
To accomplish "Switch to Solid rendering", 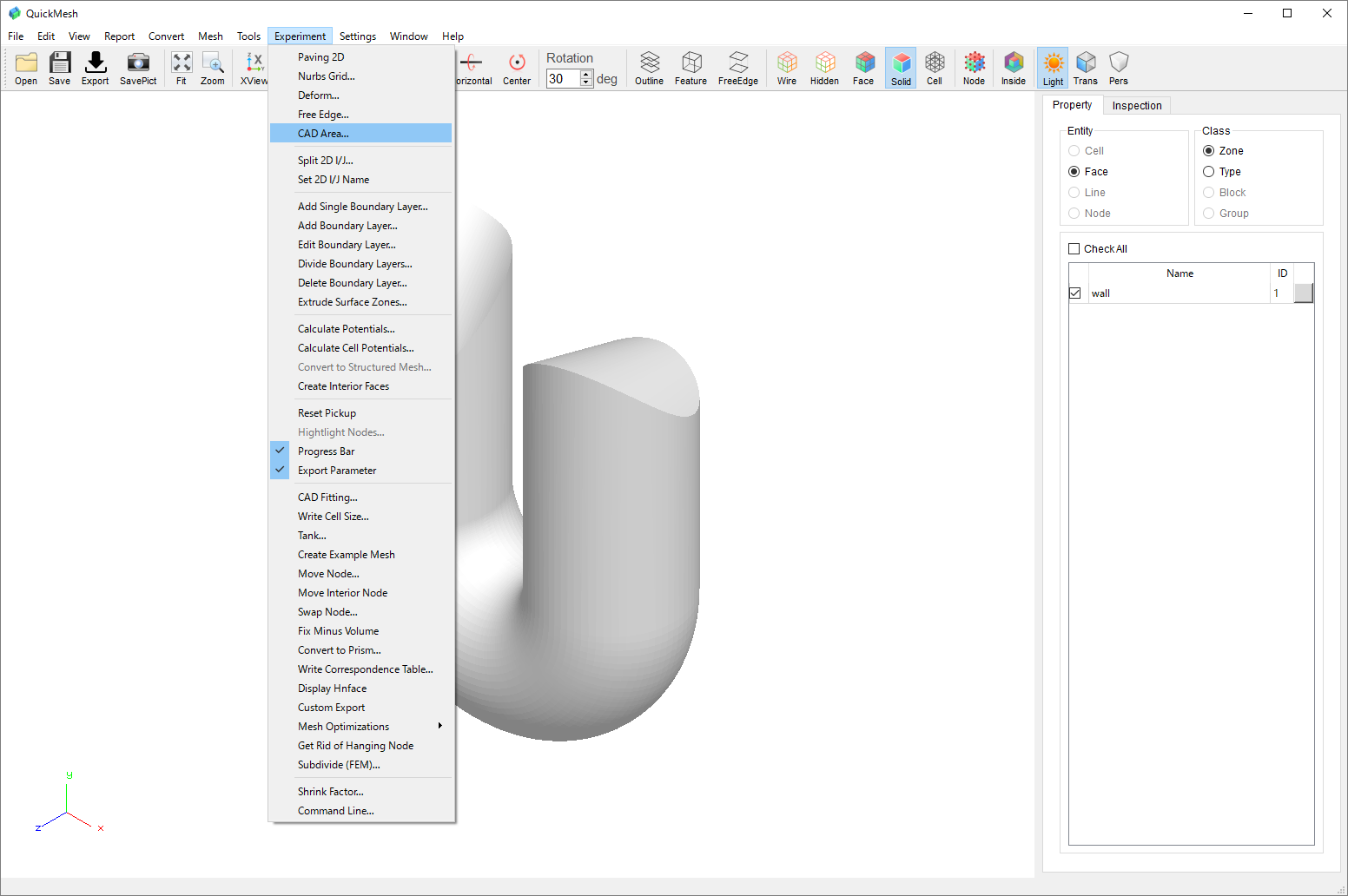I will coord(902,68).
